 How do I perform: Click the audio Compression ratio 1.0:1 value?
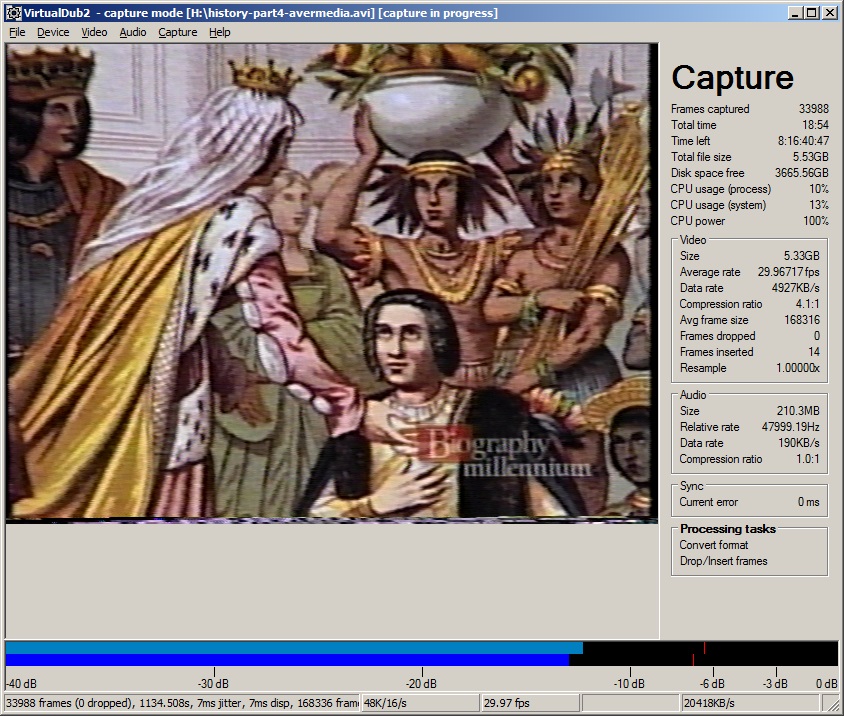[x=807, y=459]
